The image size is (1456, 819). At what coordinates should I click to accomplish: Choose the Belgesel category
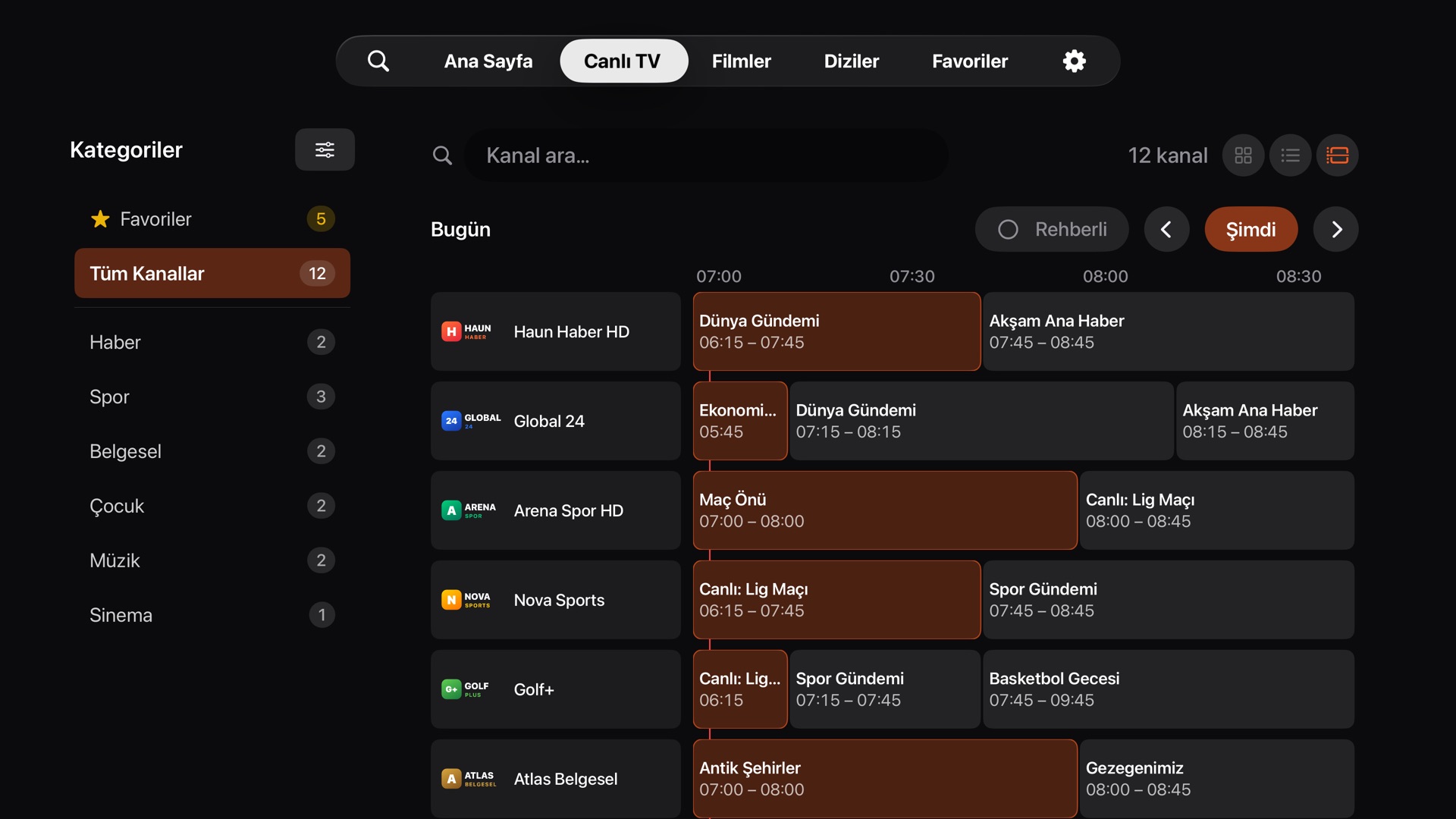coord(212,451)
